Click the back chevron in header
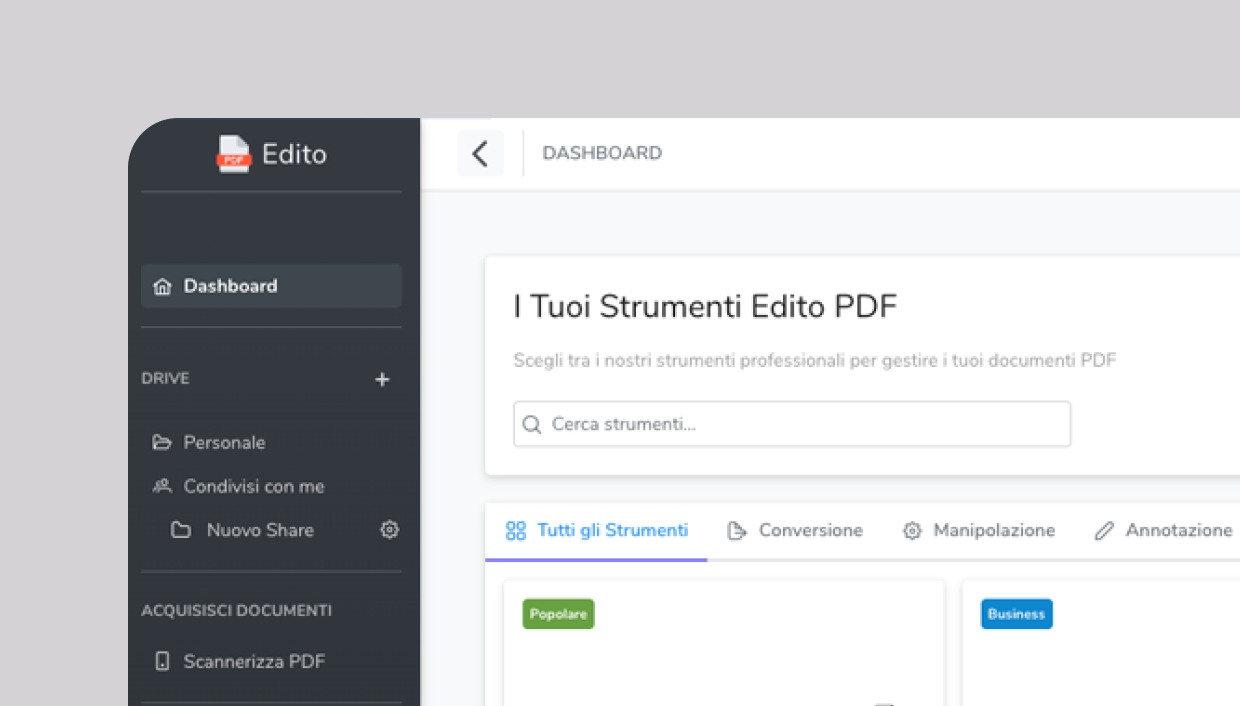Screen dimensions: 1240x706 480,154
